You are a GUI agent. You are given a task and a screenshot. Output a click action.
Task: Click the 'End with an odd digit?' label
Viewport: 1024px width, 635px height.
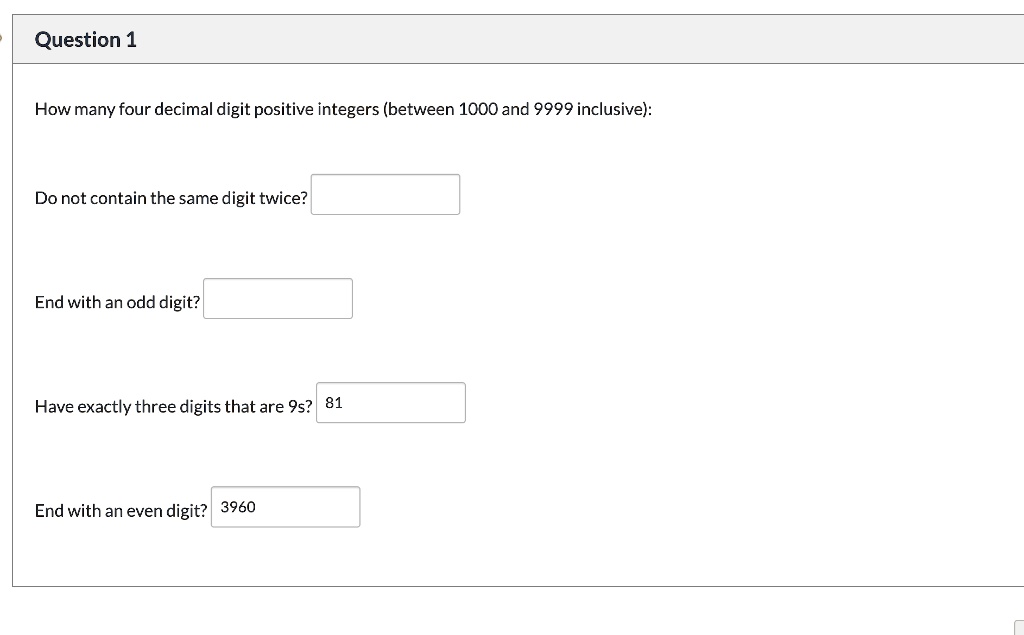click(x=118, y=302)
